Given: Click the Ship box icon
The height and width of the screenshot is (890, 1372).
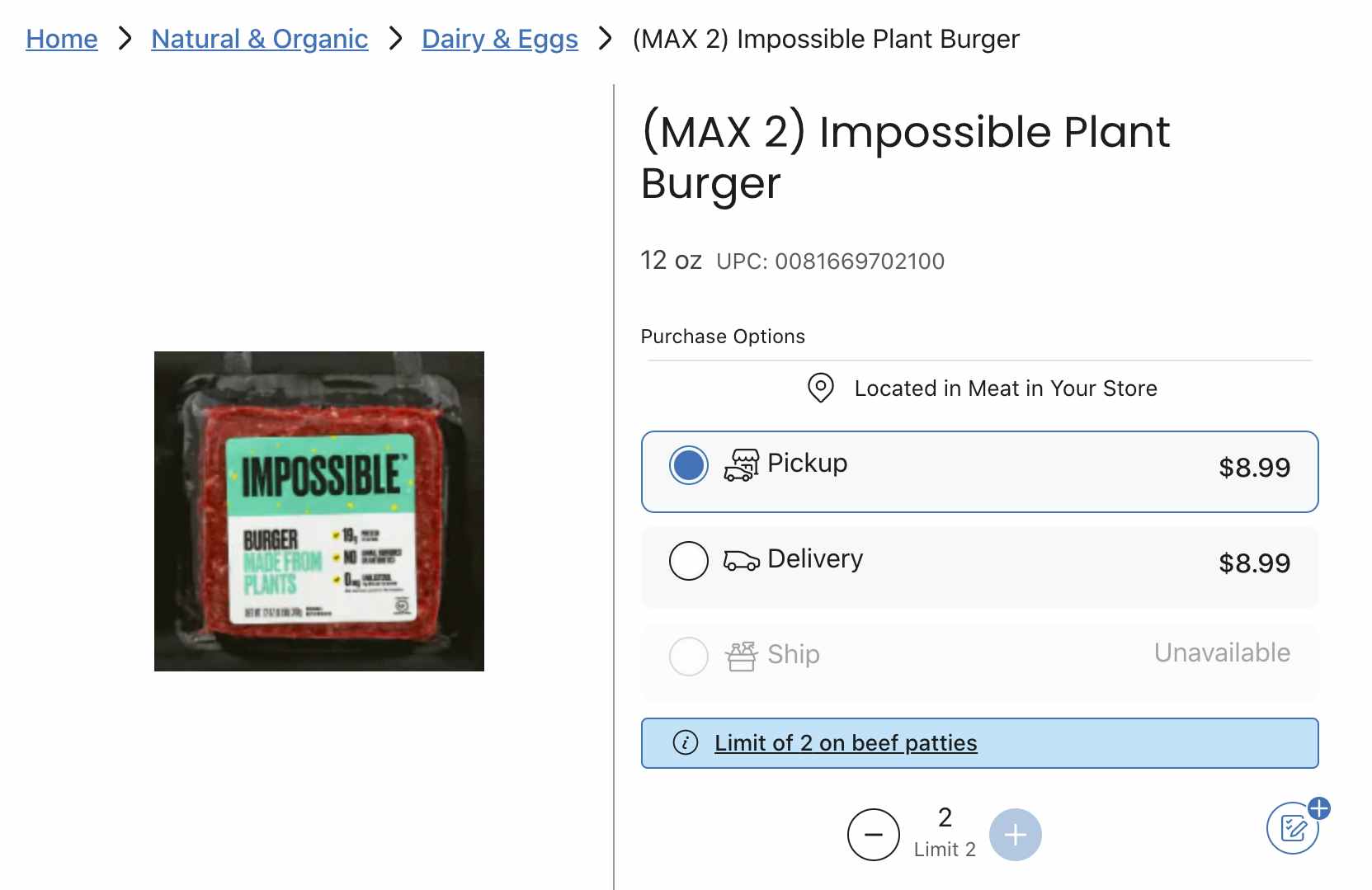Looking at the screenshot, I should (741, 657).
